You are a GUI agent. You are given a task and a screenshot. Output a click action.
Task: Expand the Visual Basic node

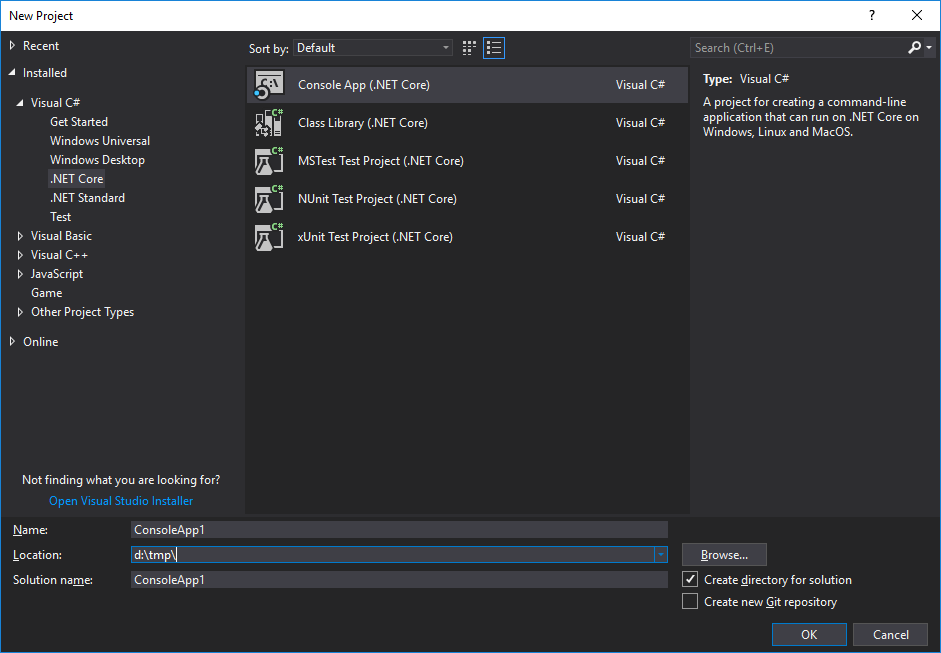point(20,236)
